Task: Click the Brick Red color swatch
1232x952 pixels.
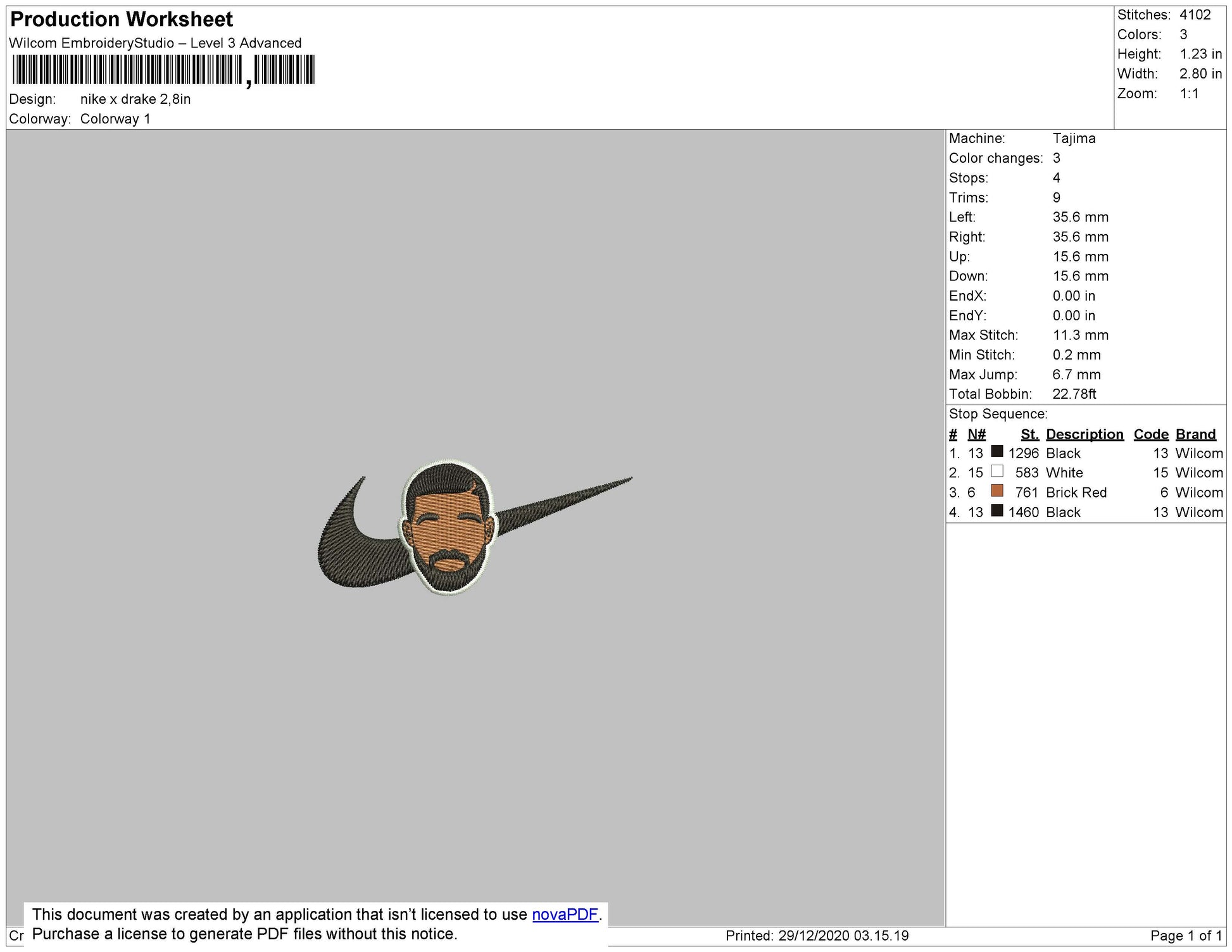Action: 997,491
